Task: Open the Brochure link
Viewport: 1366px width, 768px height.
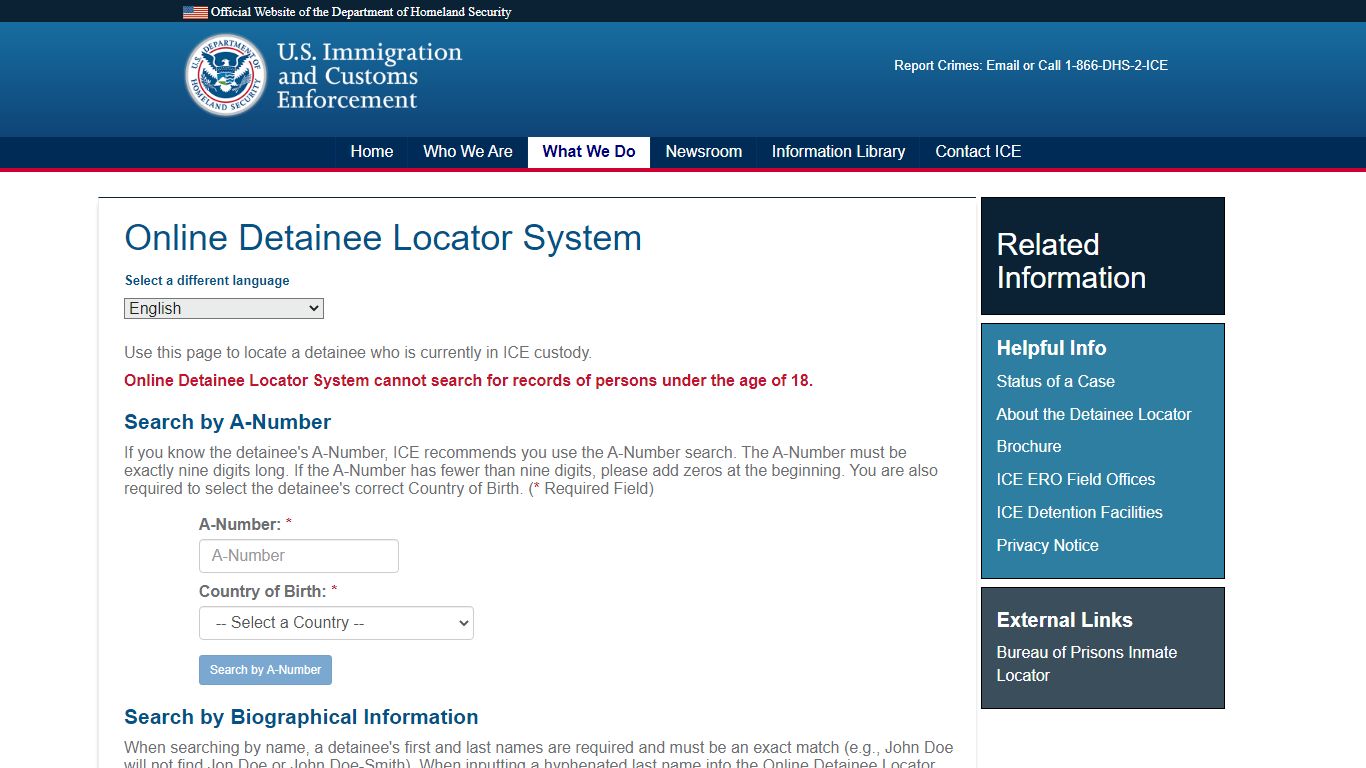Action: pyautogui.click(x=1029, y=447)
